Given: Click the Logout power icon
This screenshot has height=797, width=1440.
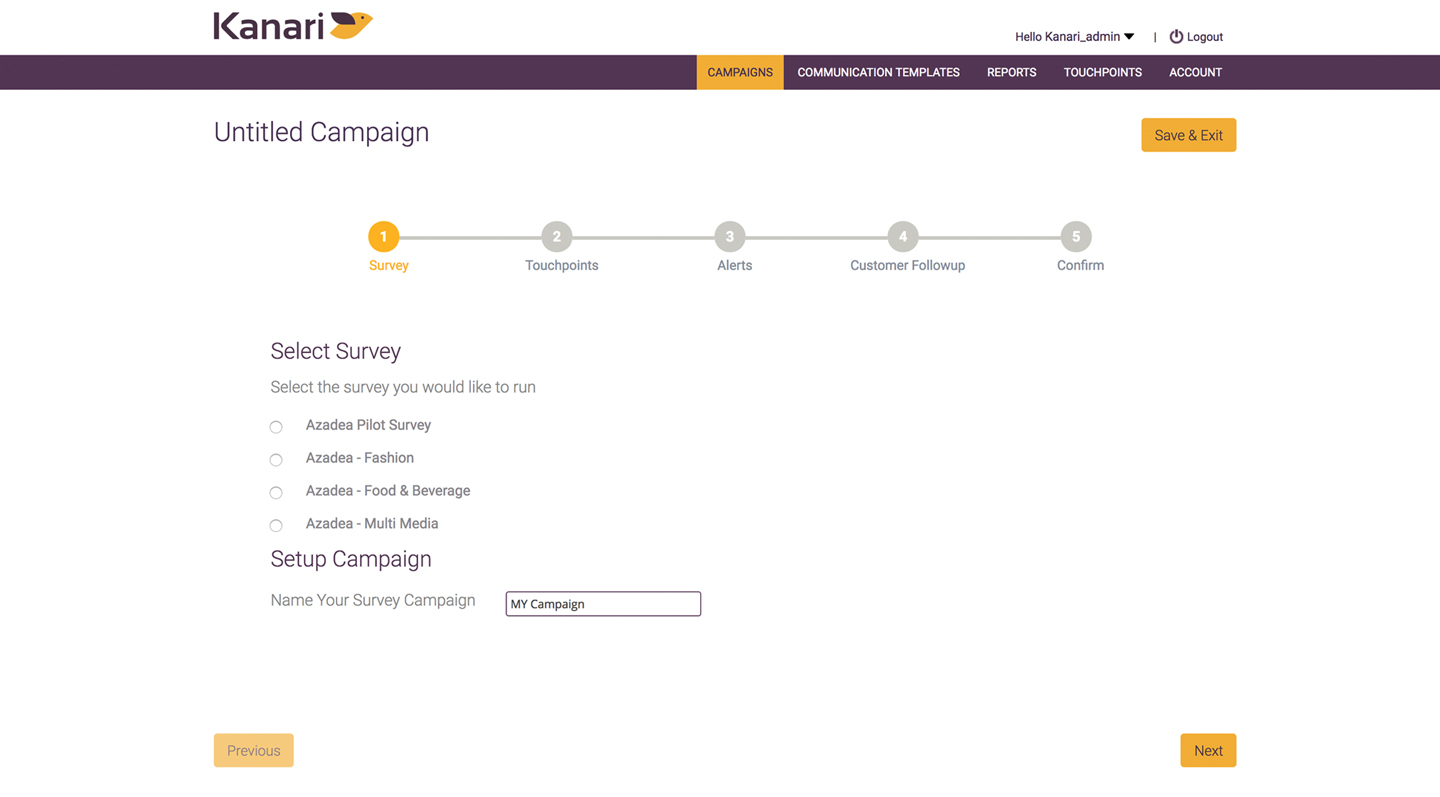Looking at the screenshot, I should (1176, 36).
